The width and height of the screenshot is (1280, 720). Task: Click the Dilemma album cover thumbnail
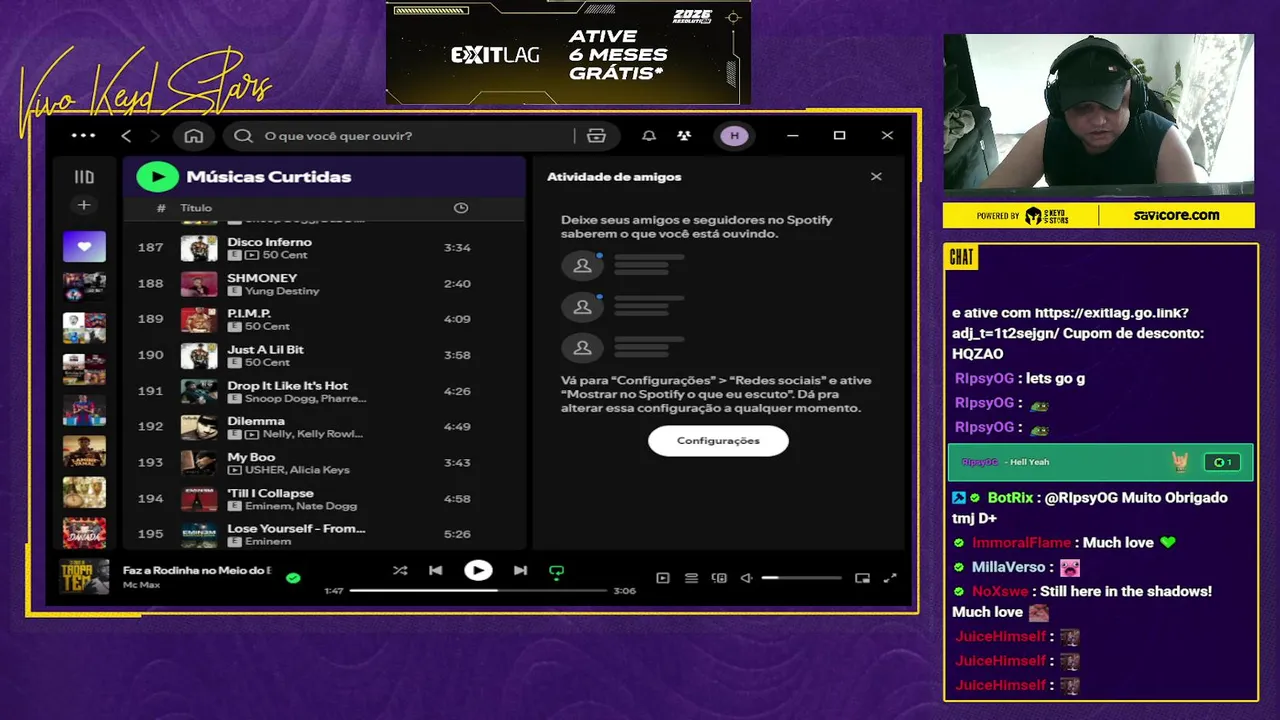tap(199, 427)
